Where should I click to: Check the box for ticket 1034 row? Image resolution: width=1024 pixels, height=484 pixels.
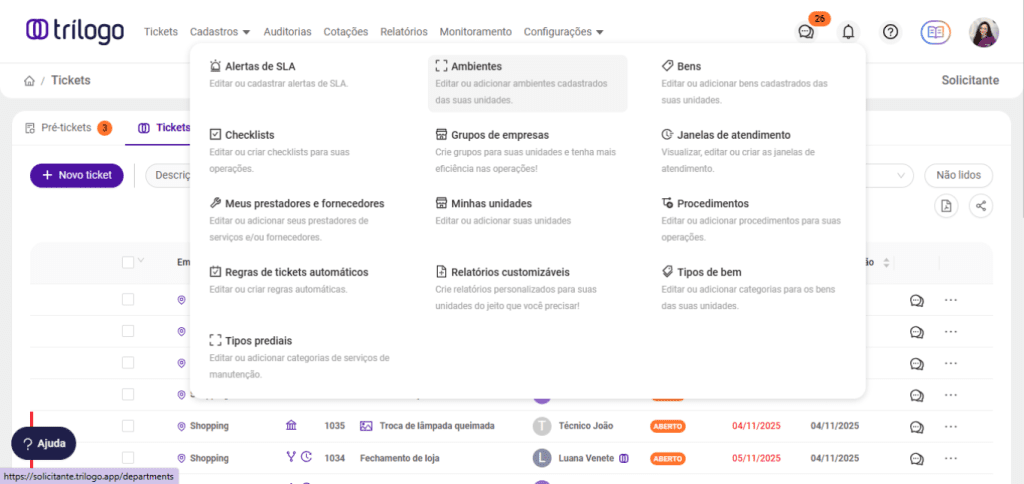(127, 458)
